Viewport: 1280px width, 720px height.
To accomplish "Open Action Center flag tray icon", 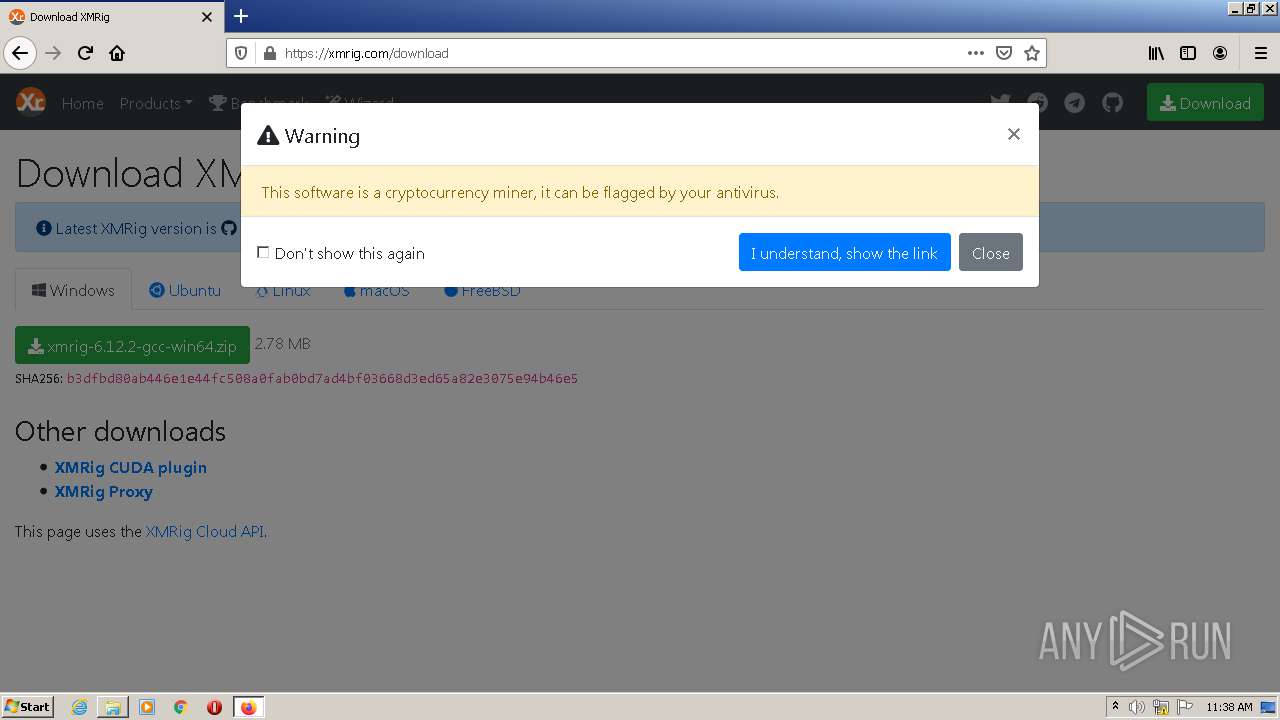I will point(1185,707).
